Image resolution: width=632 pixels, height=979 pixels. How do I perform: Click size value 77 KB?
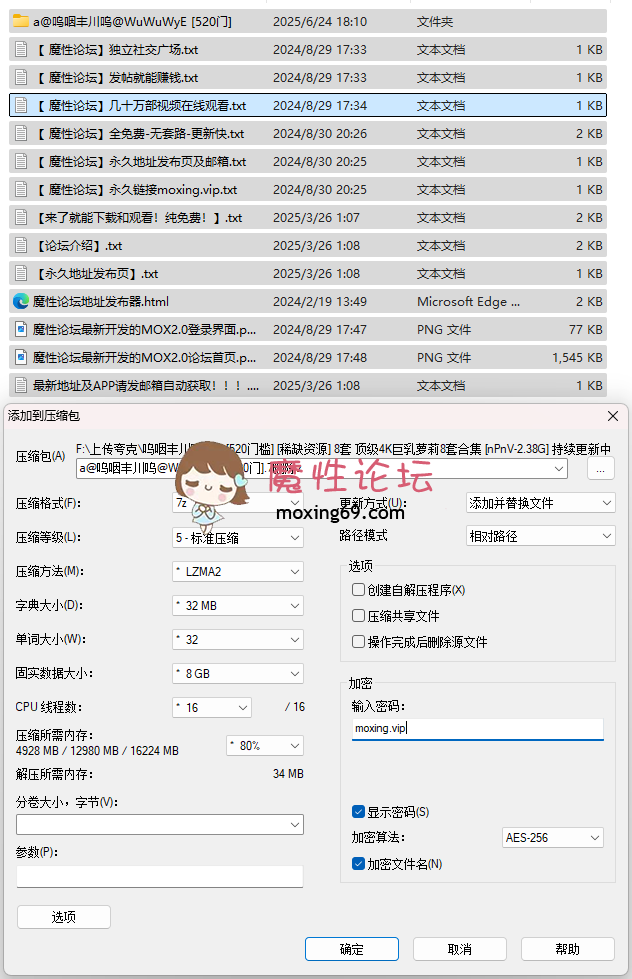coord(586,330)
